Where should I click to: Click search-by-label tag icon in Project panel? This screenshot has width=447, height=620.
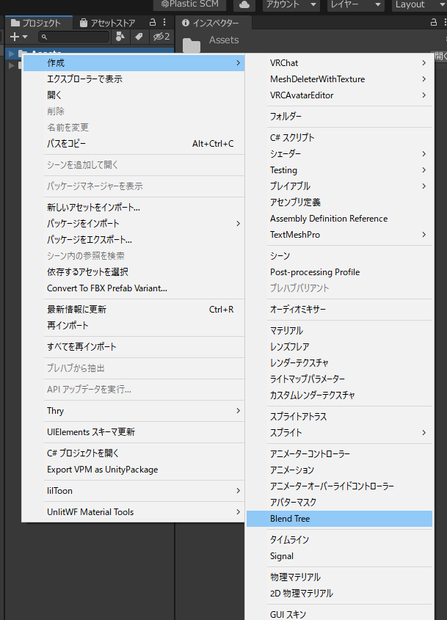click(139, 37)
